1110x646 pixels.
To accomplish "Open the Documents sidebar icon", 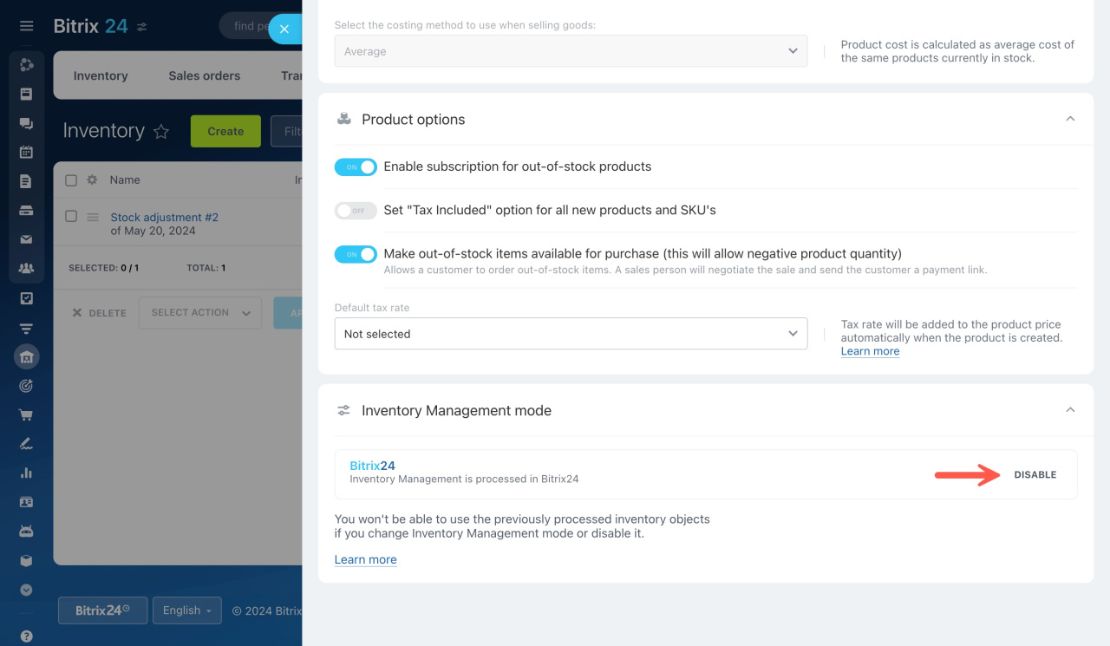I will [26, 181].
